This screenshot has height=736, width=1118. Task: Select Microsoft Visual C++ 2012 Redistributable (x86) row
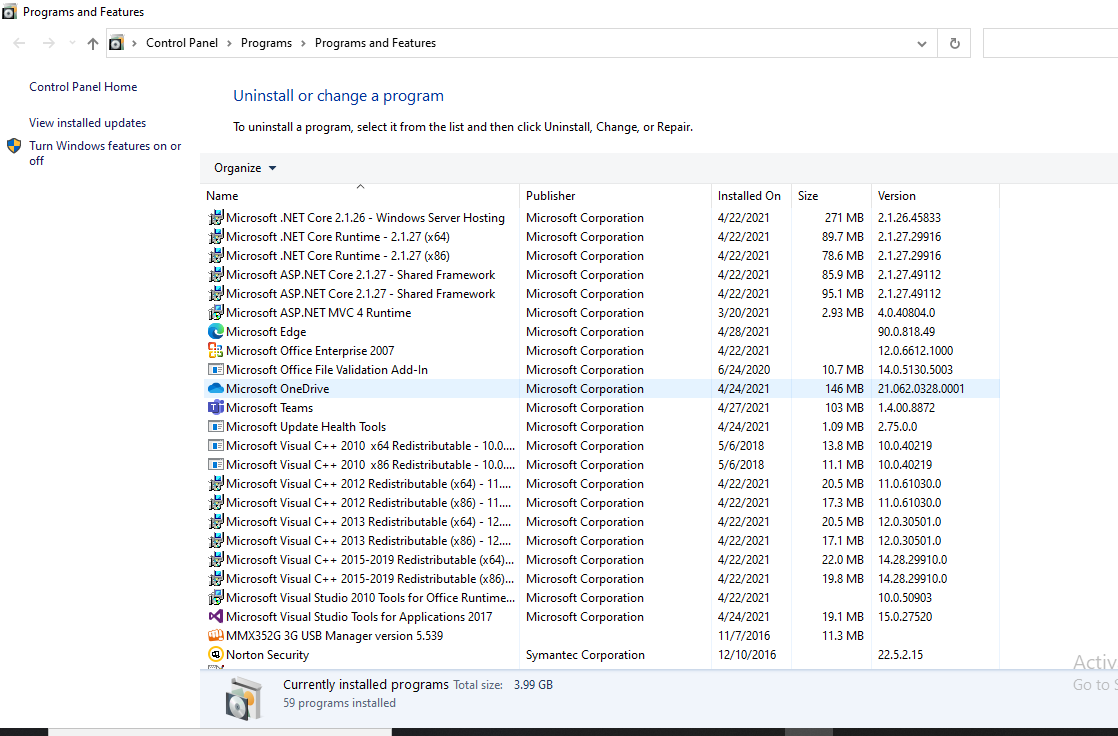600,503
